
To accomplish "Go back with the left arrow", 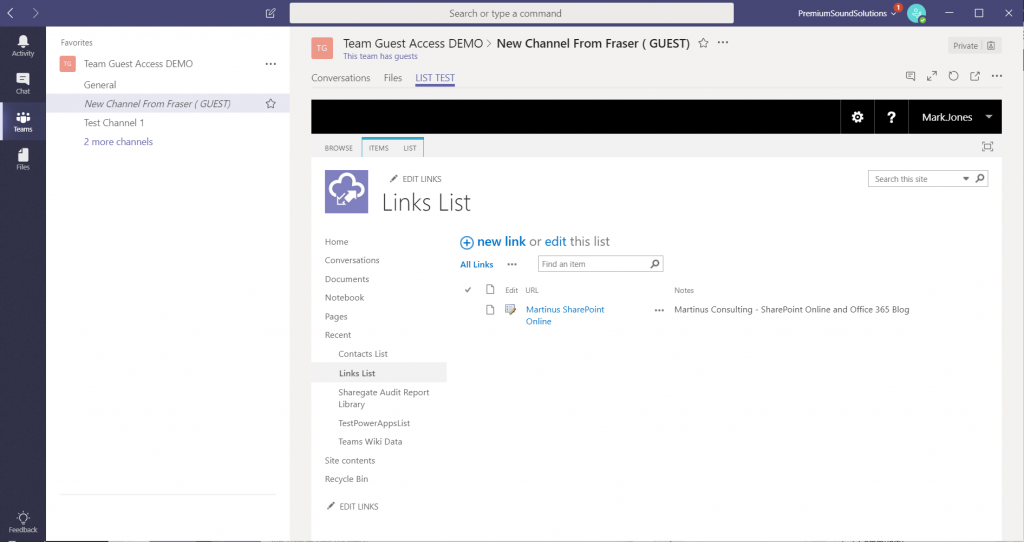I will pos(10,13).
